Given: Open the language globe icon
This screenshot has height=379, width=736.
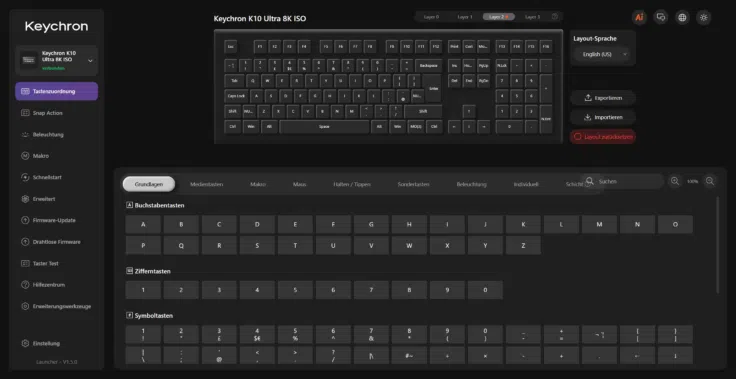Looking at the screenshot, I should (x=682, y=17).
